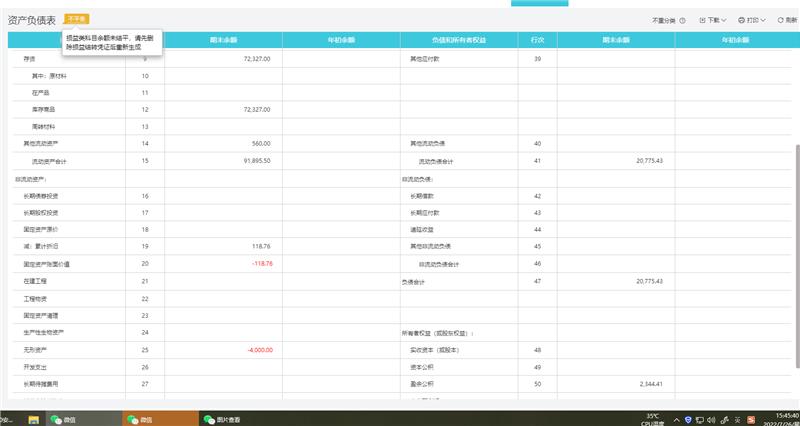Select the 负债和所有者权益 column header
Screen dimensions: 800x426
click(458, 40)
